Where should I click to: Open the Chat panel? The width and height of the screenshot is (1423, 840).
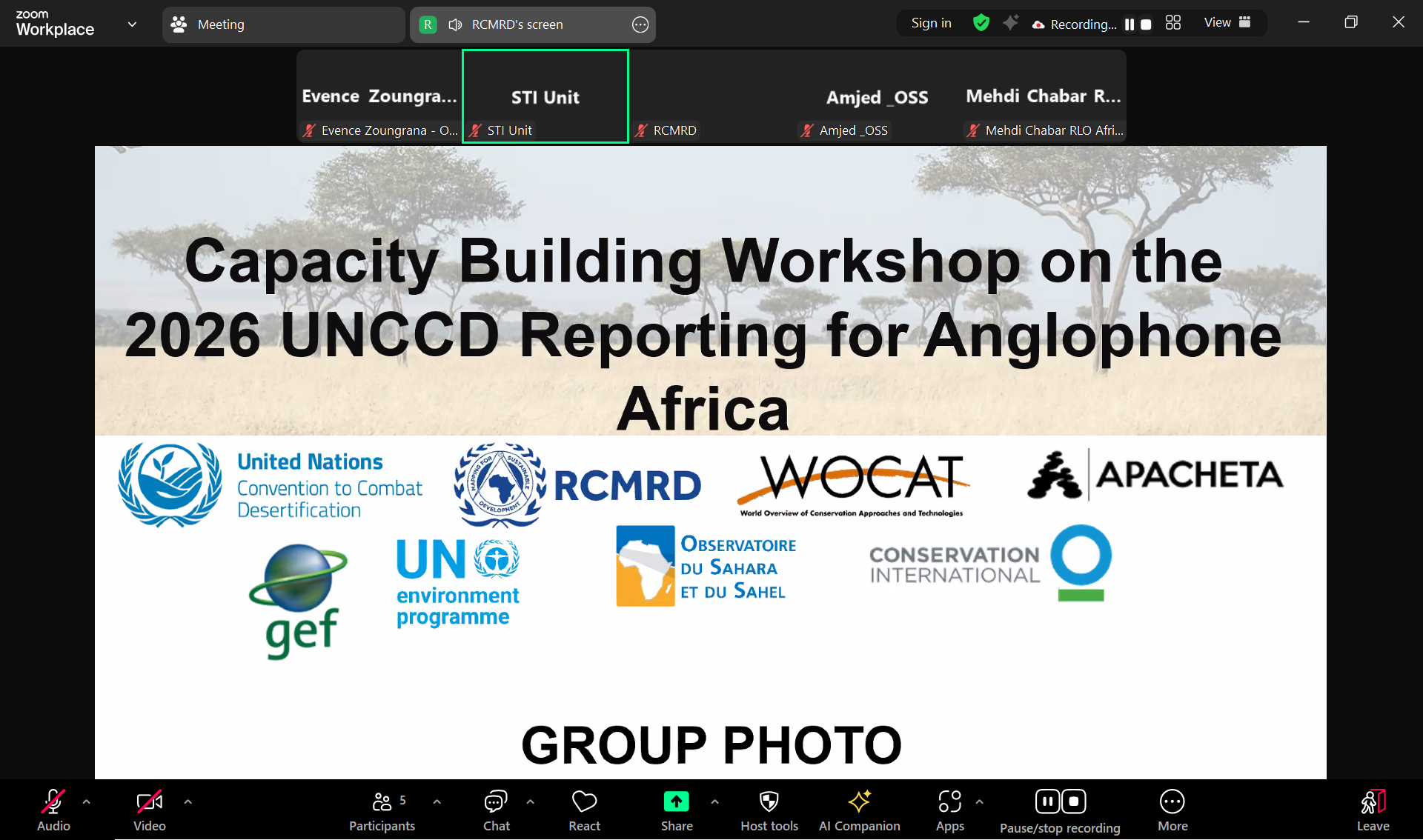pyautogui.click(x=496, y=810)
